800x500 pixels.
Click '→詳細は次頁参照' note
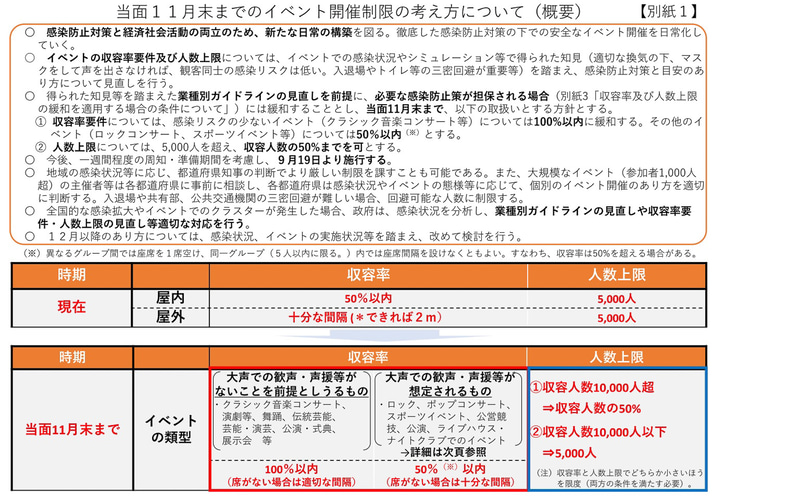pyautogui.click(x=443, y=452)
